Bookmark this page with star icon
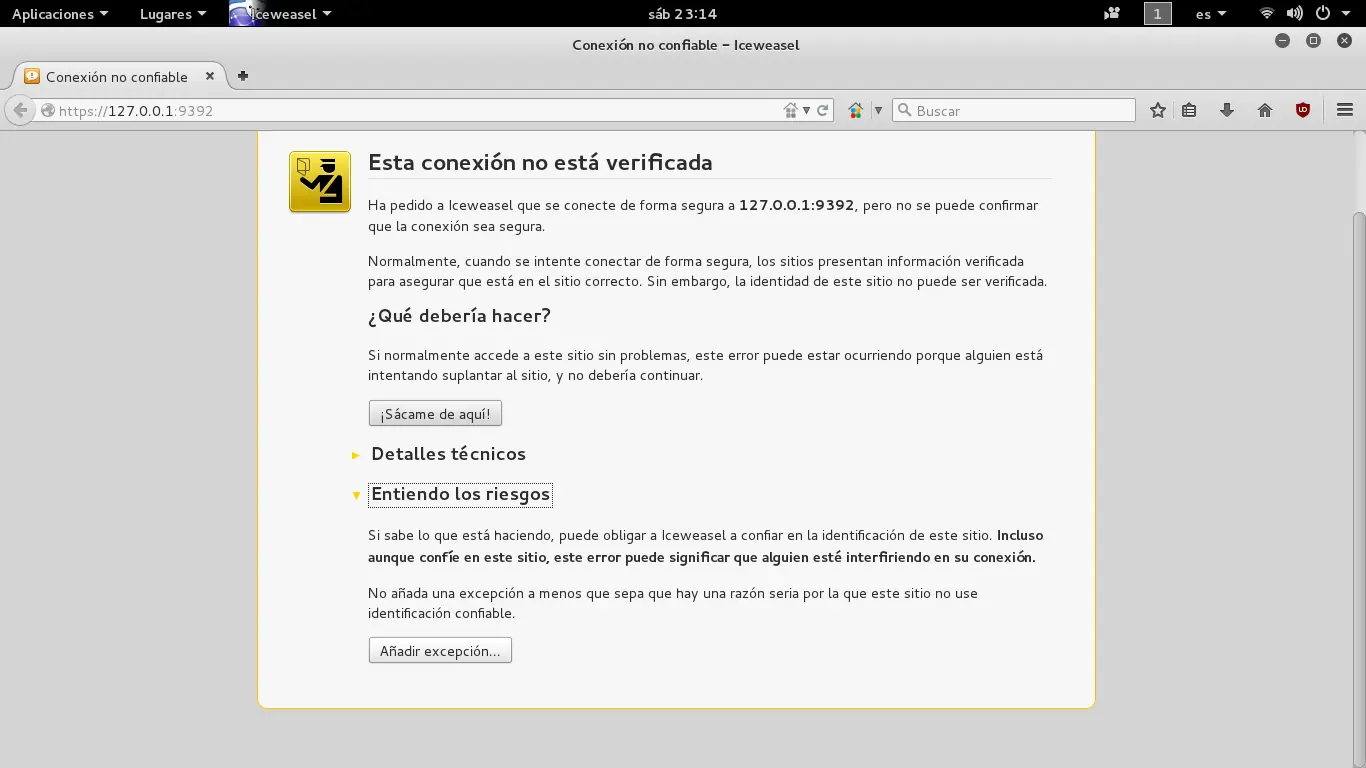Viewport: 1366px width, 768px height. tap(1157, 110)
